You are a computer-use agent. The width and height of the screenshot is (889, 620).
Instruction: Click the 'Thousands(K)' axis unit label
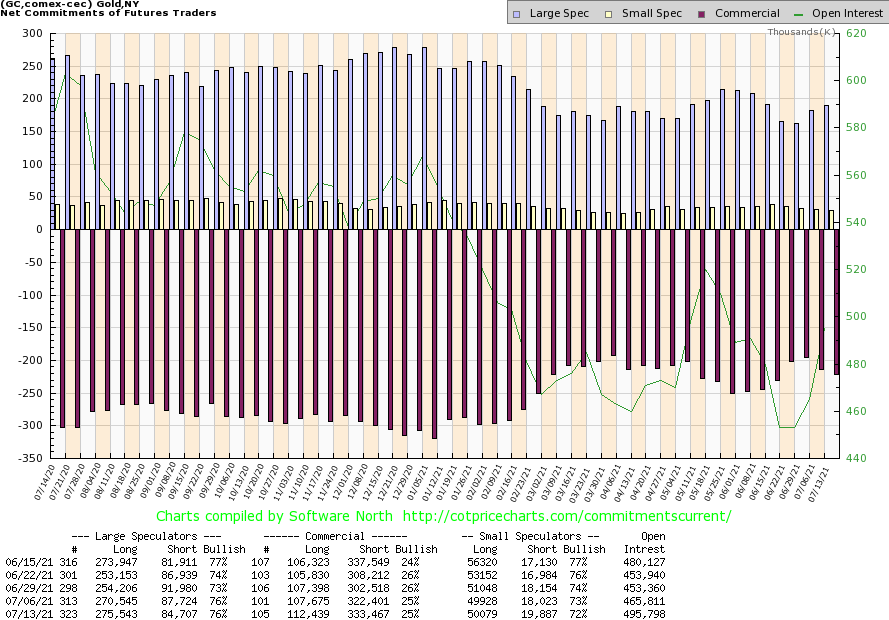pyautogui.click(x=802, y=32)
